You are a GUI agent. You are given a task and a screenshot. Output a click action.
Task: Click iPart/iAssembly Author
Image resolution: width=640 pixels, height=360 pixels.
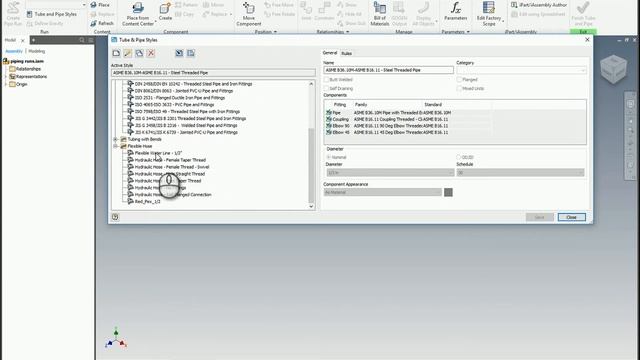[x=539, y=5]
